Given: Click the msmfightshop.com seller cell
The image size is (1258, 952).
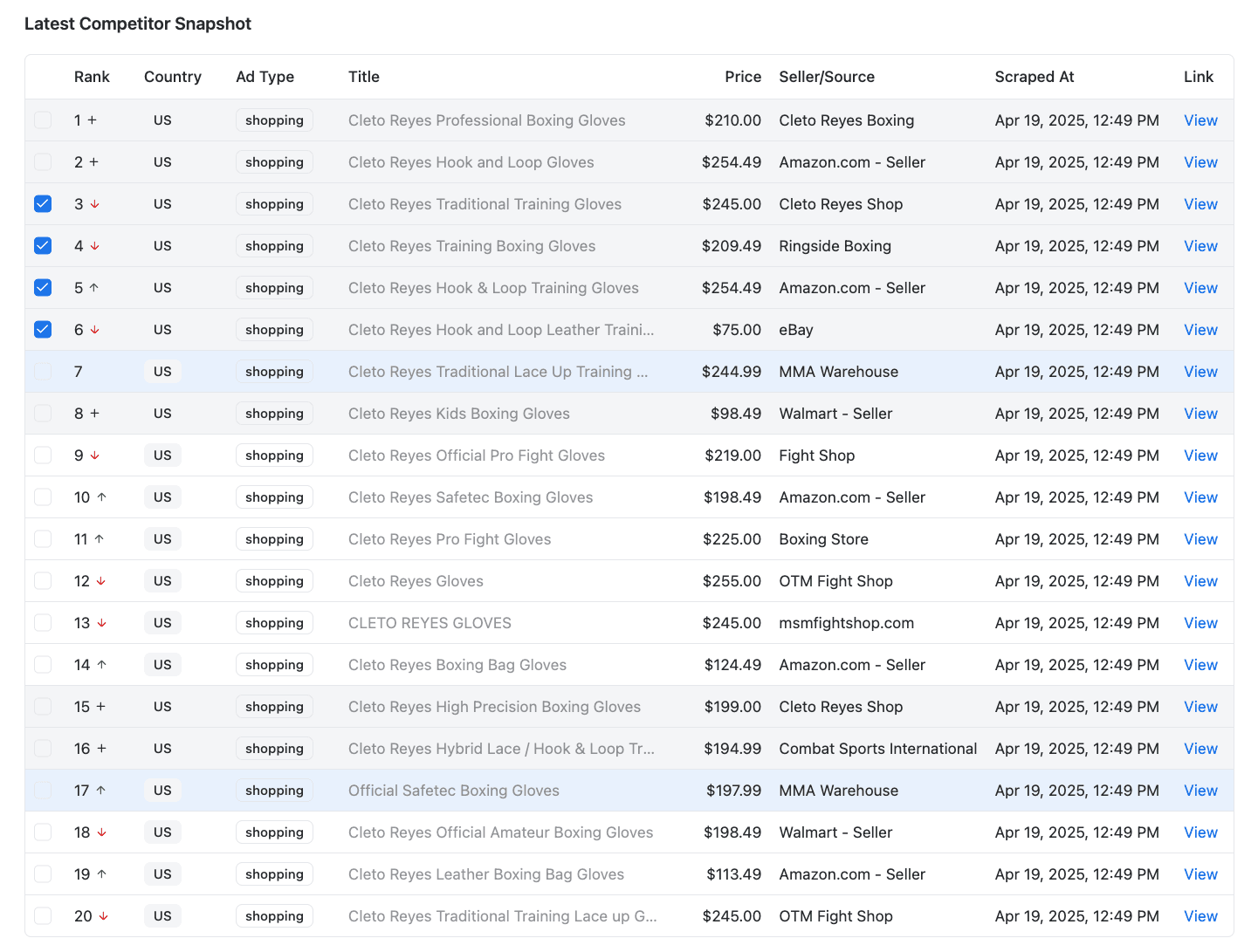Looking at the screenshot, I should coord(846,623).
